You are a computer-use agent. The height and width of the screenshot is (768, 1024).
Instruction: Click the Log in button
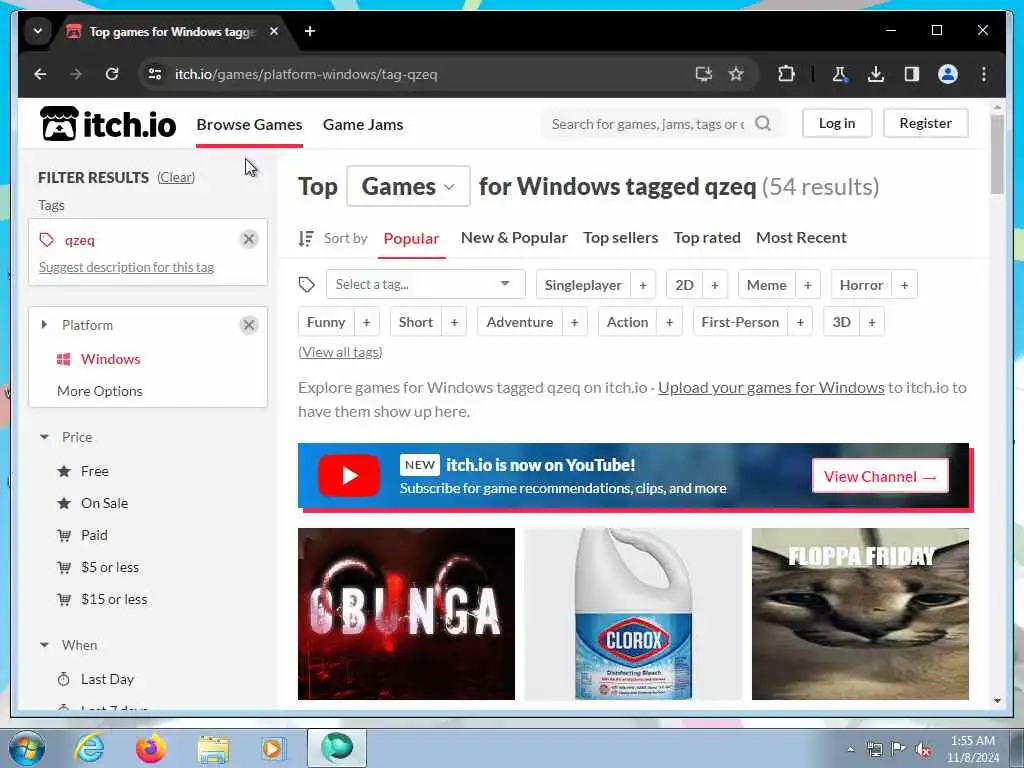click(x=837, y=123)
